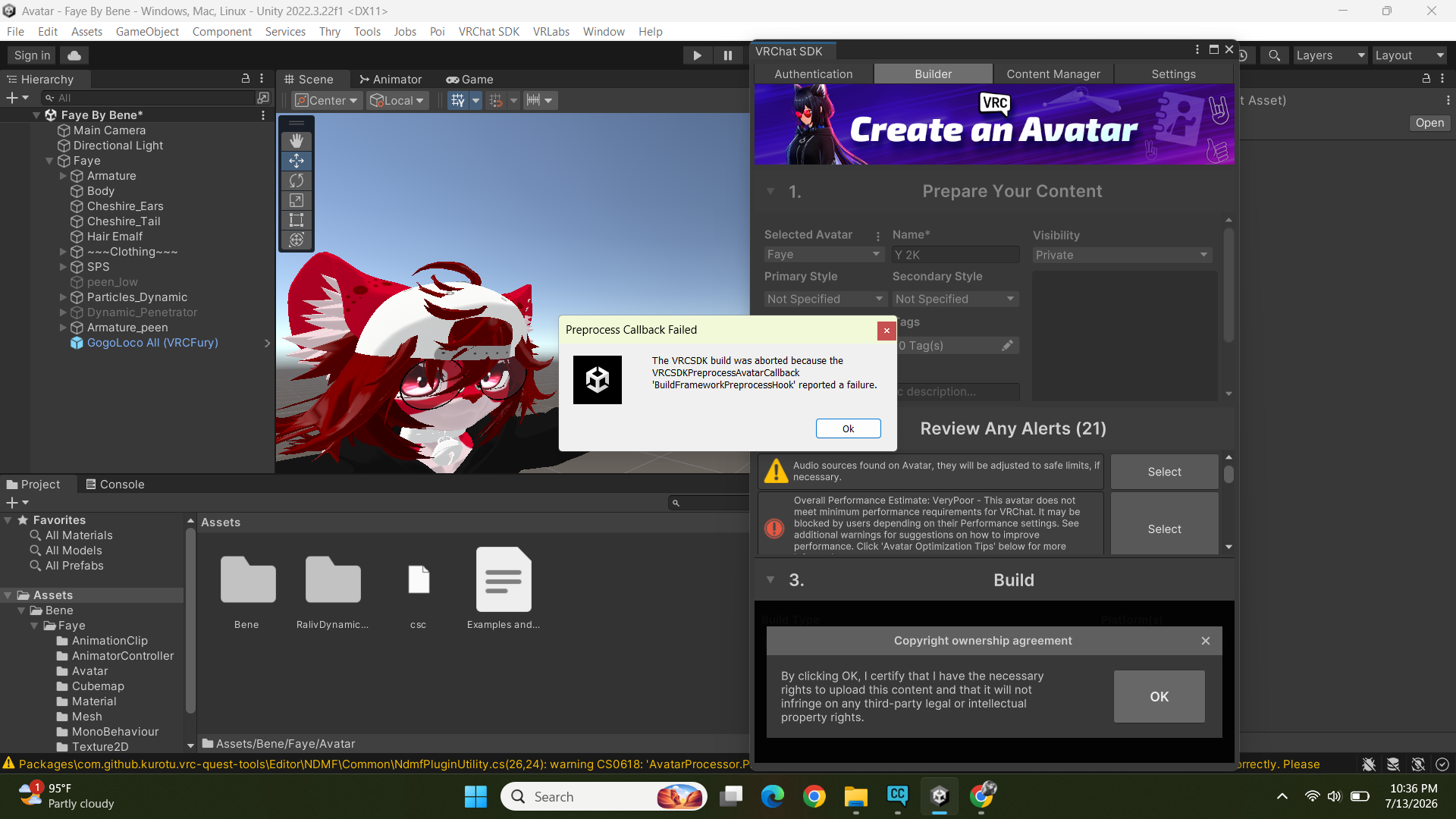Click the Play mode button

pyautogui.click(x=697, y=55)
